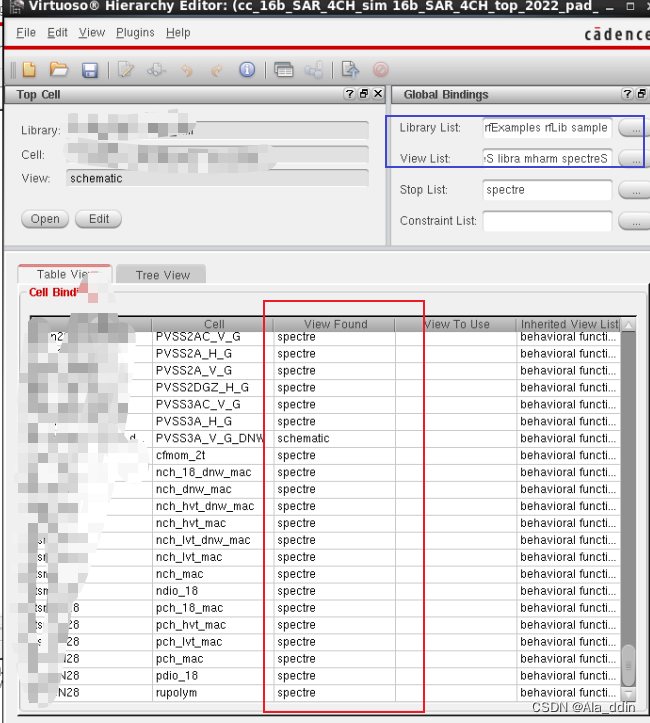
Task: Click the empty Constraint List field
Action: point(547,221)
